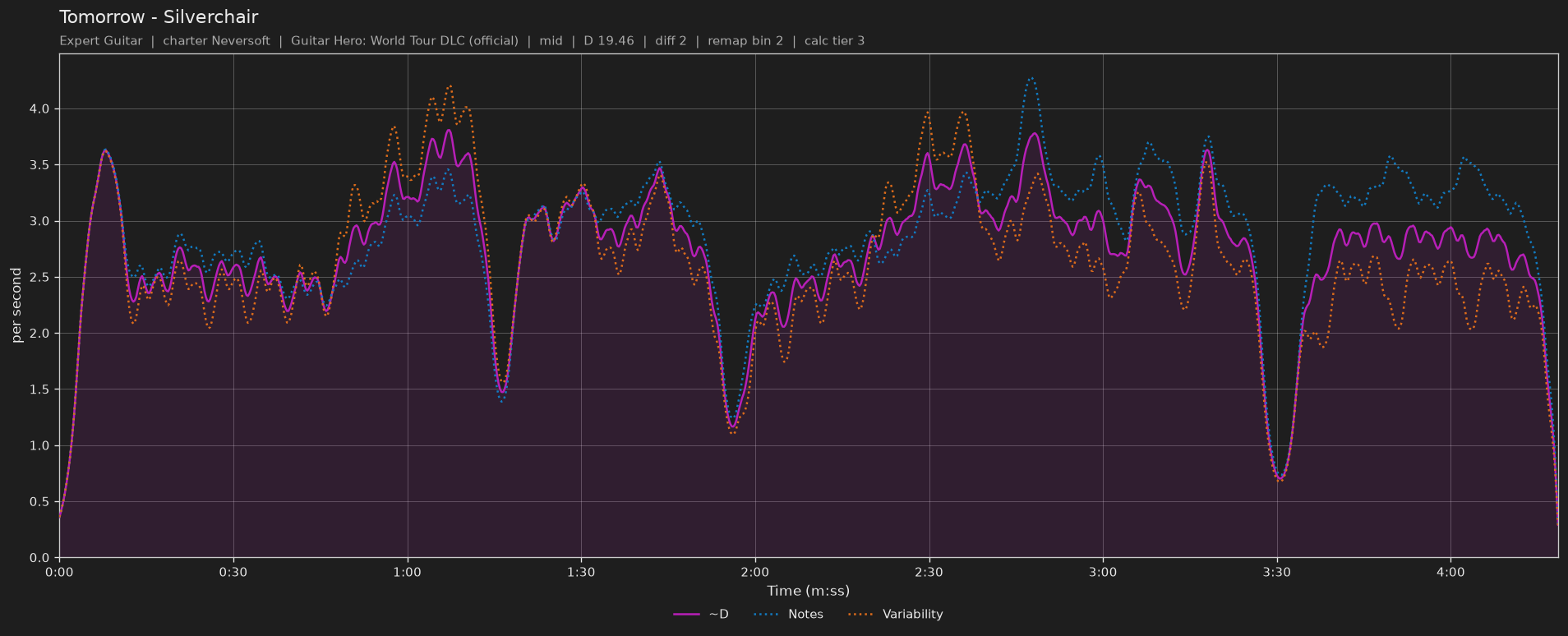This screenshot has height=636, width=1568.
Task: Click 'Expert Guitar' in the subtitle
Action: coord(101,41)
